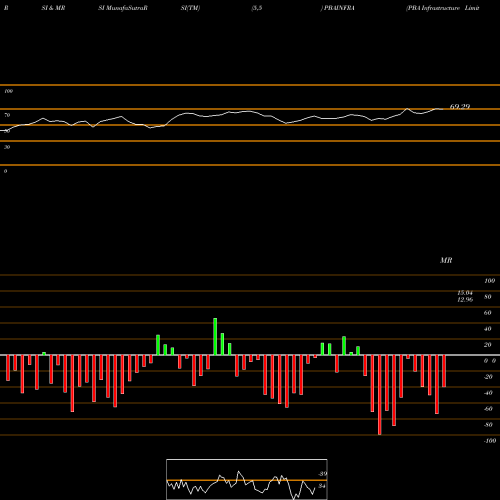500x500 pixels.
Task: Click the 'SI MunafaSutraR' header text
Action: [123, 8]
